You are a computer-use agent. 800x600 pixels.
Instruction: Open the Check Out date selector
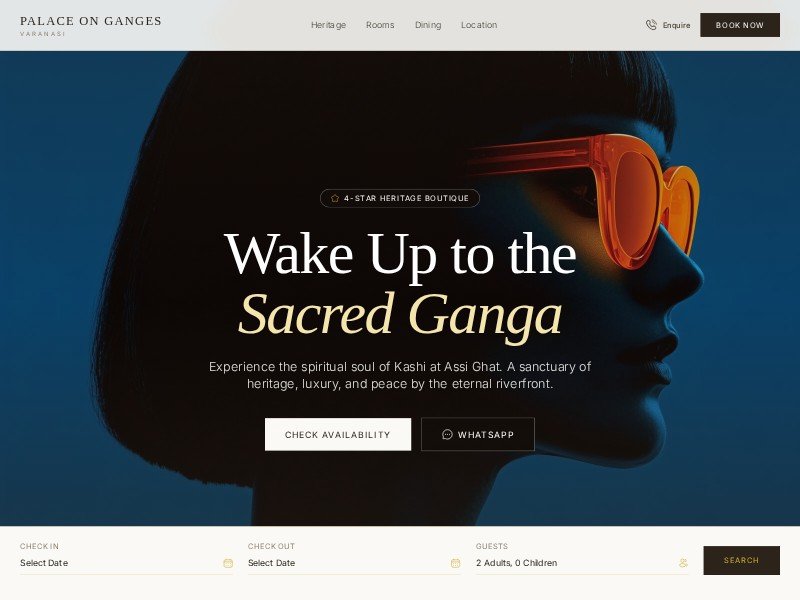point(354,563)
